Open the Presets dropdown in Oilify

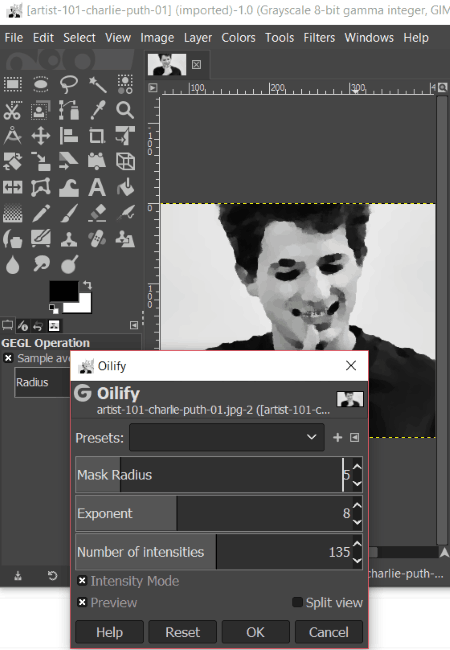[227, 437]
